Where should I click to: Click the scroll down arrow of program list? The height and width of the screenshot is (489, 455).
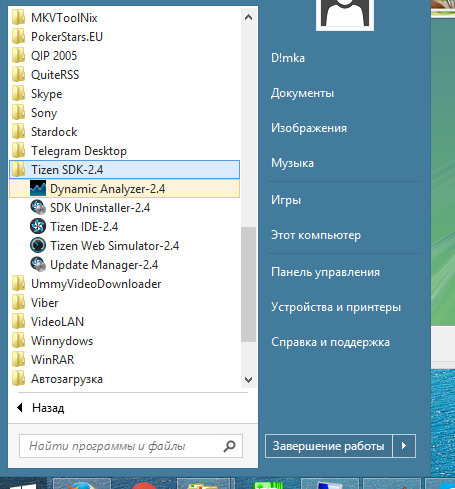[248, 380]
